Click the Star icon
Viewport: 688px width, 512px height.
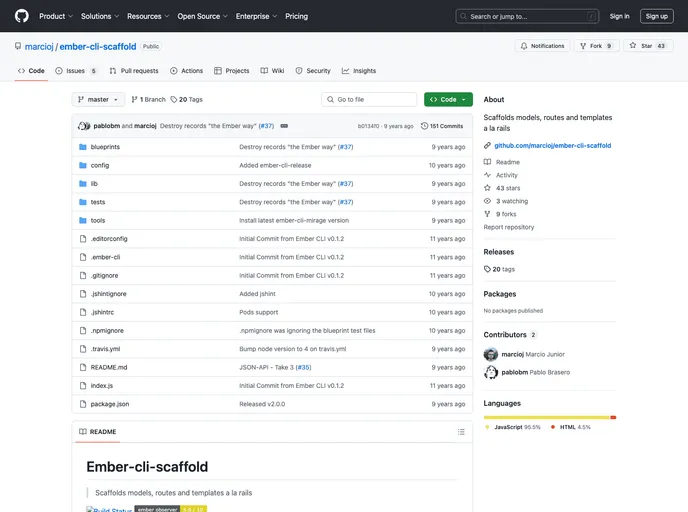pos(633,46)
